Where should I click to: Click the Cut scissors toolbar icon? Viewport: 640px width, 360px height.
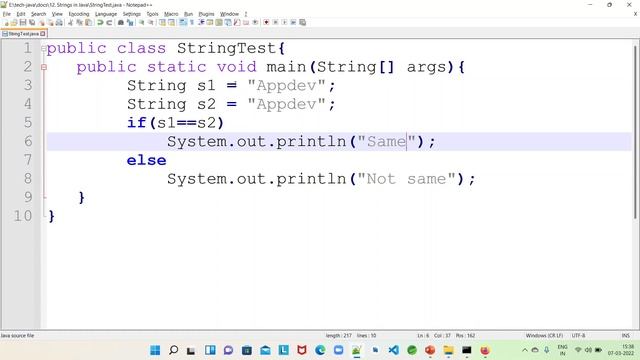70,22
